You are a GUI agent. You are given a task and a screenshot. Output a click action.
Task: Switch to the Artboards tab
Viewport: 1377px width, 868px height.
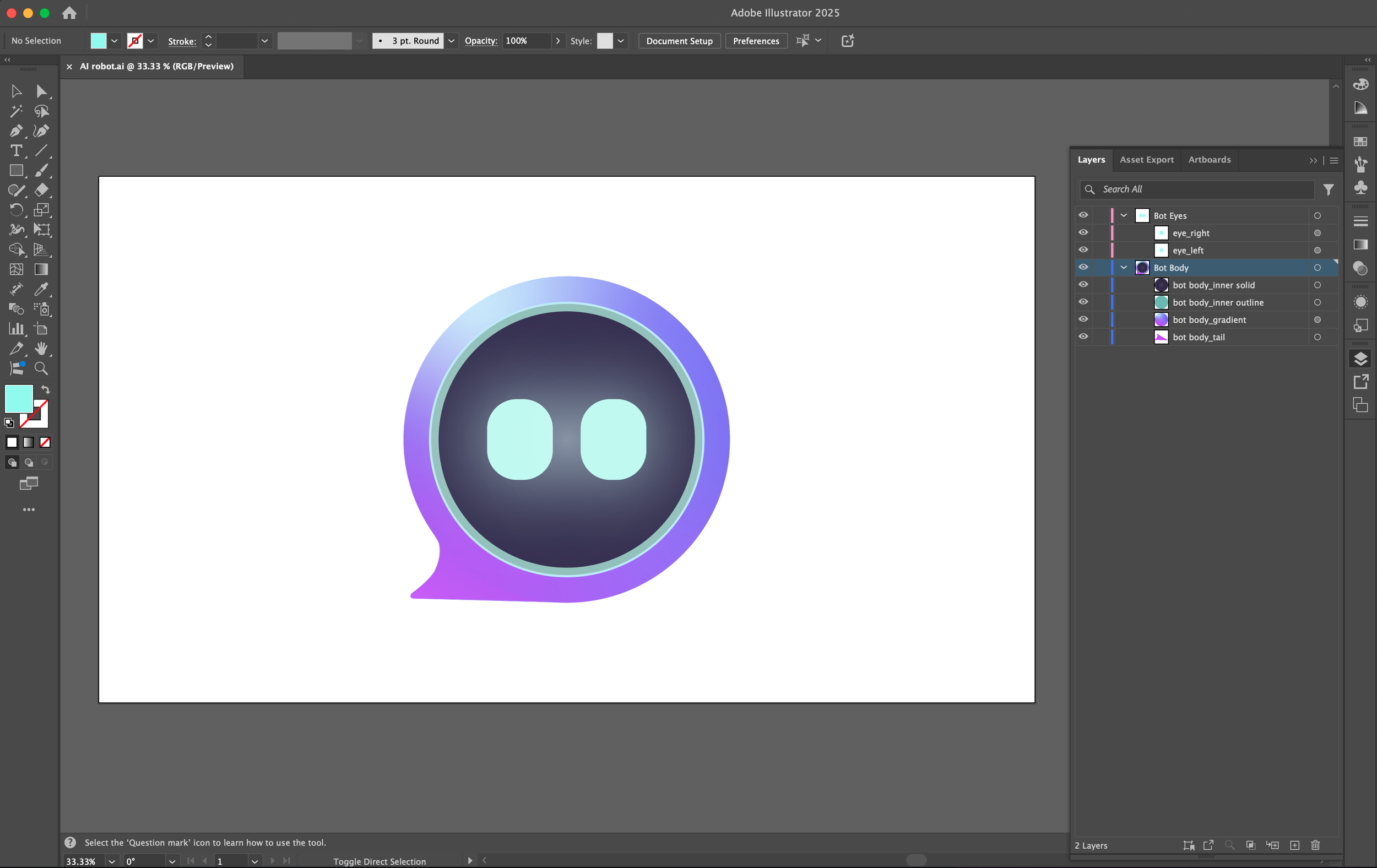(x=1210, y=160)
